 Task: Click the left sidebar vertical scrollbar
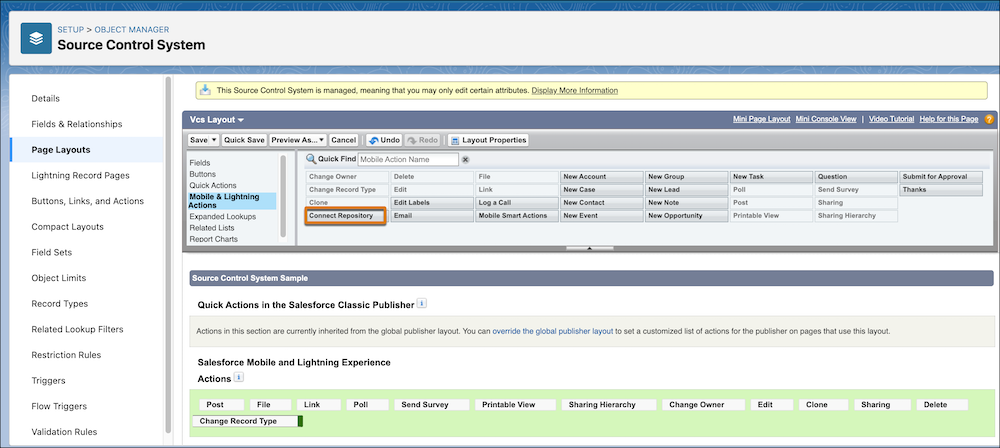click(x=168, y=255)
